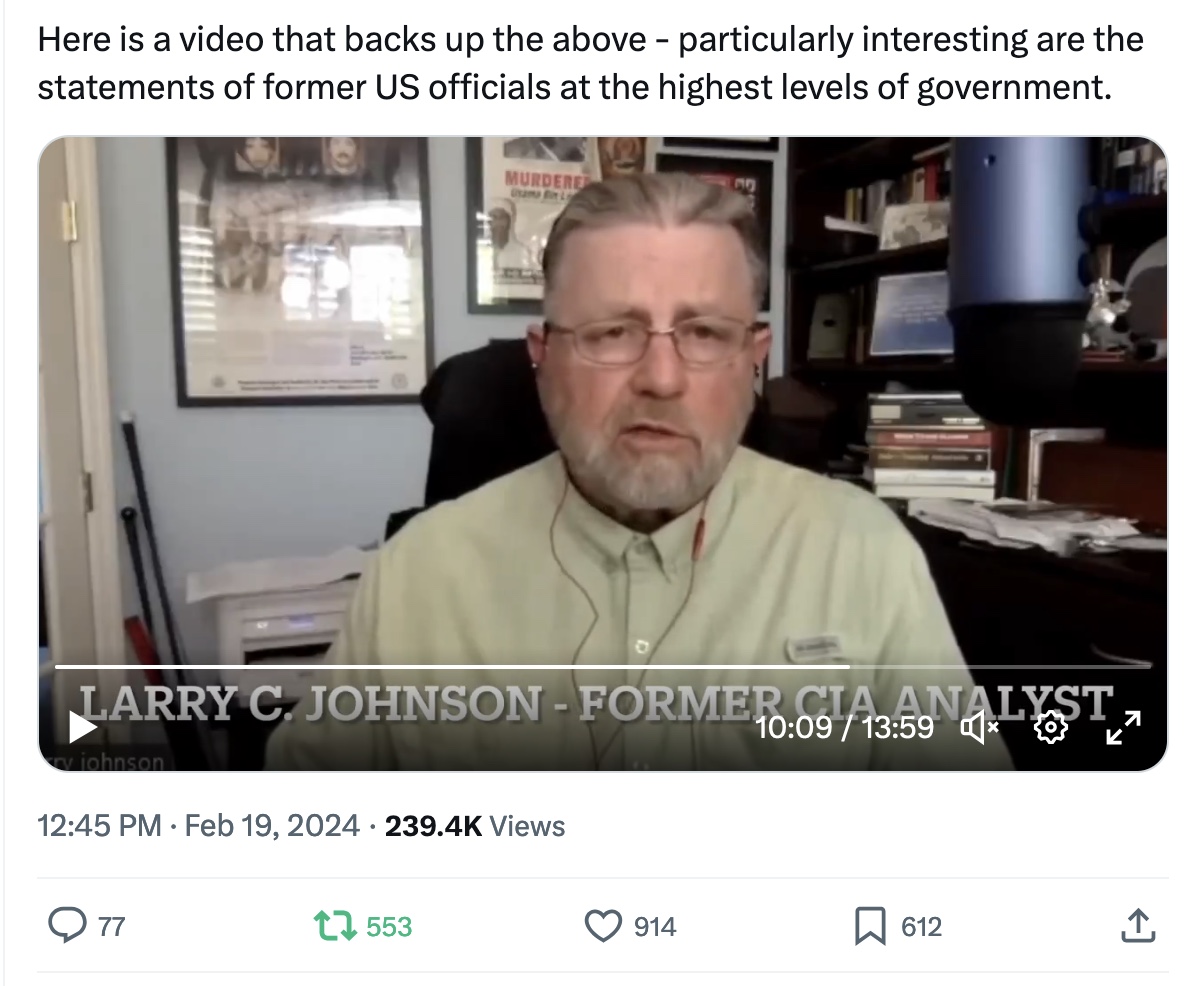Reply to the post using the speech bubble icon
The image size is (1200, 986).
click(x=68, y=926)
